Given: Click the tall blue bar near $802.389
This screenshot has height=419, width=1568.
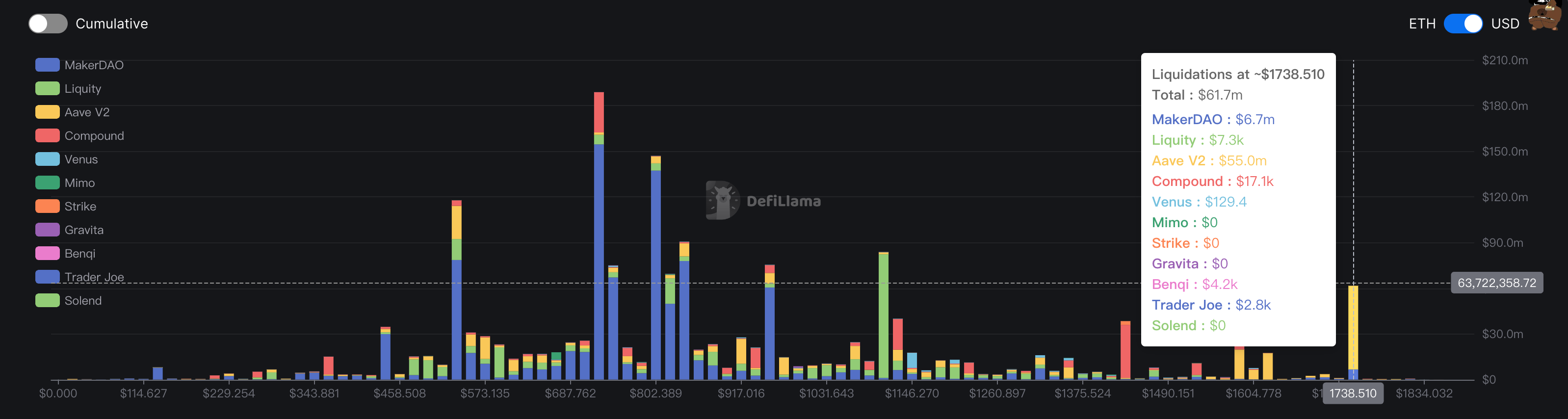Looking at the screenshot, I should pos(655,268).
